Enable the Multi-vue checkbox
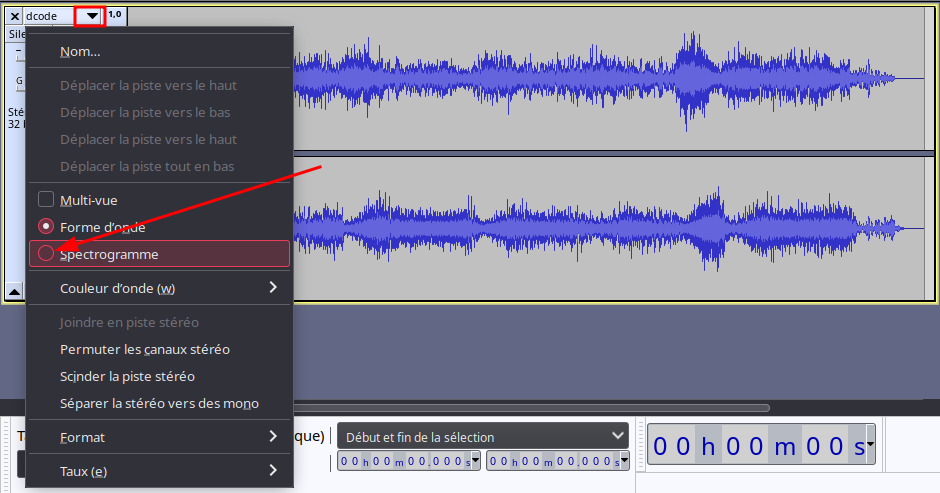The height and width of the screenshot is (493, 940). (46, 200)
